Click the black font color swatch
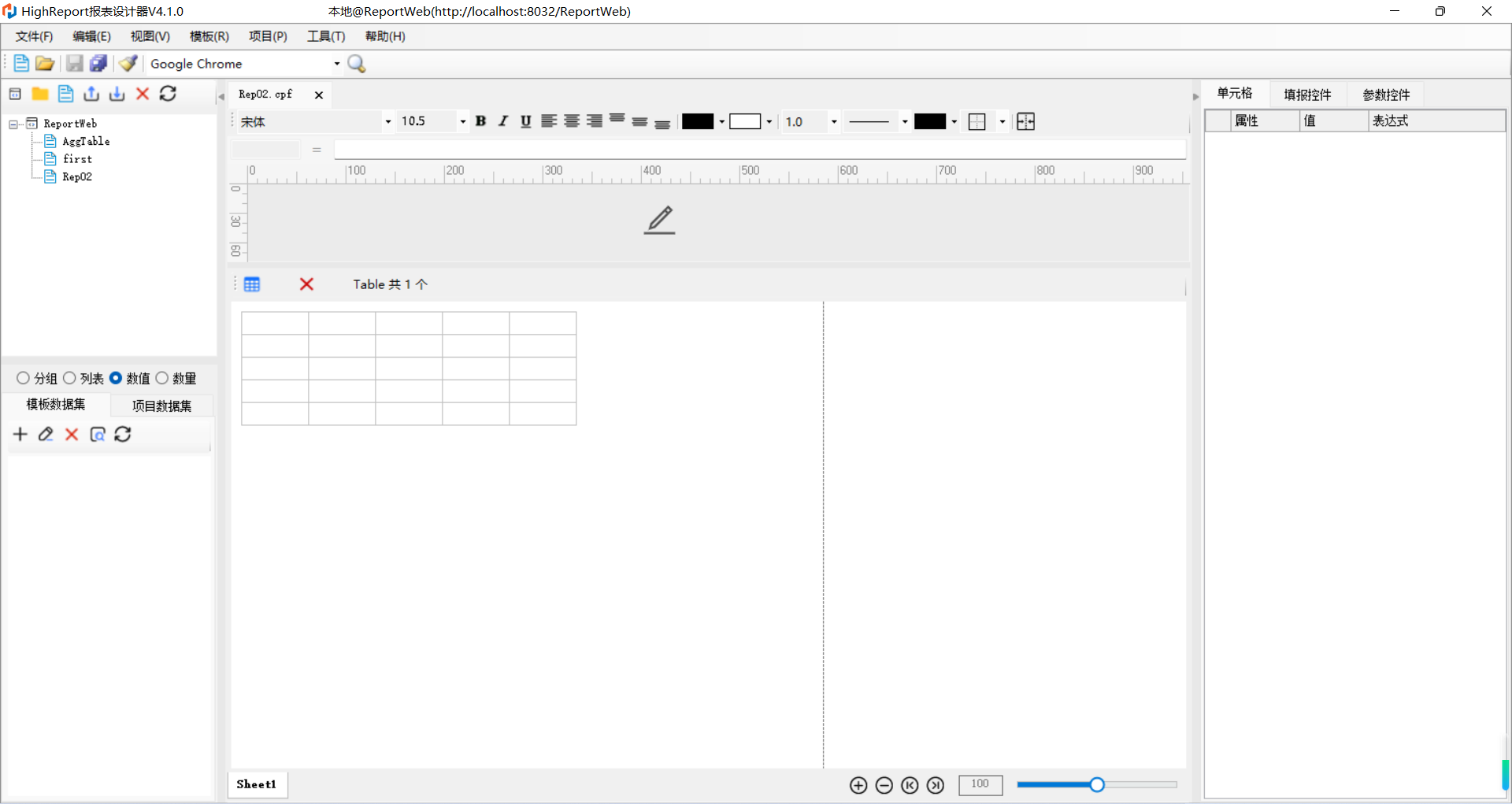 pyautogui.click(x=698, y=121)
